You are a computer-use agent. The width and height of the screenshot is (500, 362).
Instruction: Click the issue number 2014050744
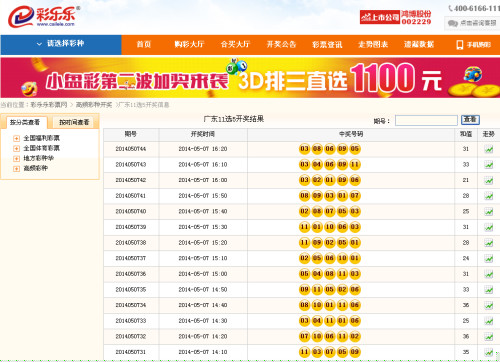pyautogui.click(x=131, y=149)
